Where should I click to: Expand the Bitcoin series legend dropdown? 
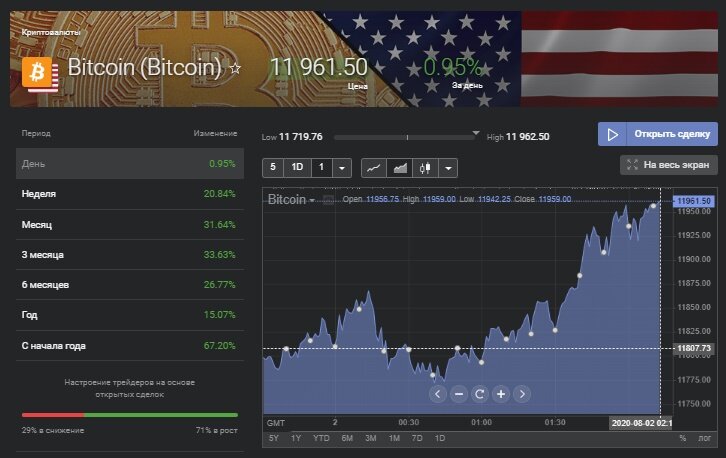click(312, 200)
